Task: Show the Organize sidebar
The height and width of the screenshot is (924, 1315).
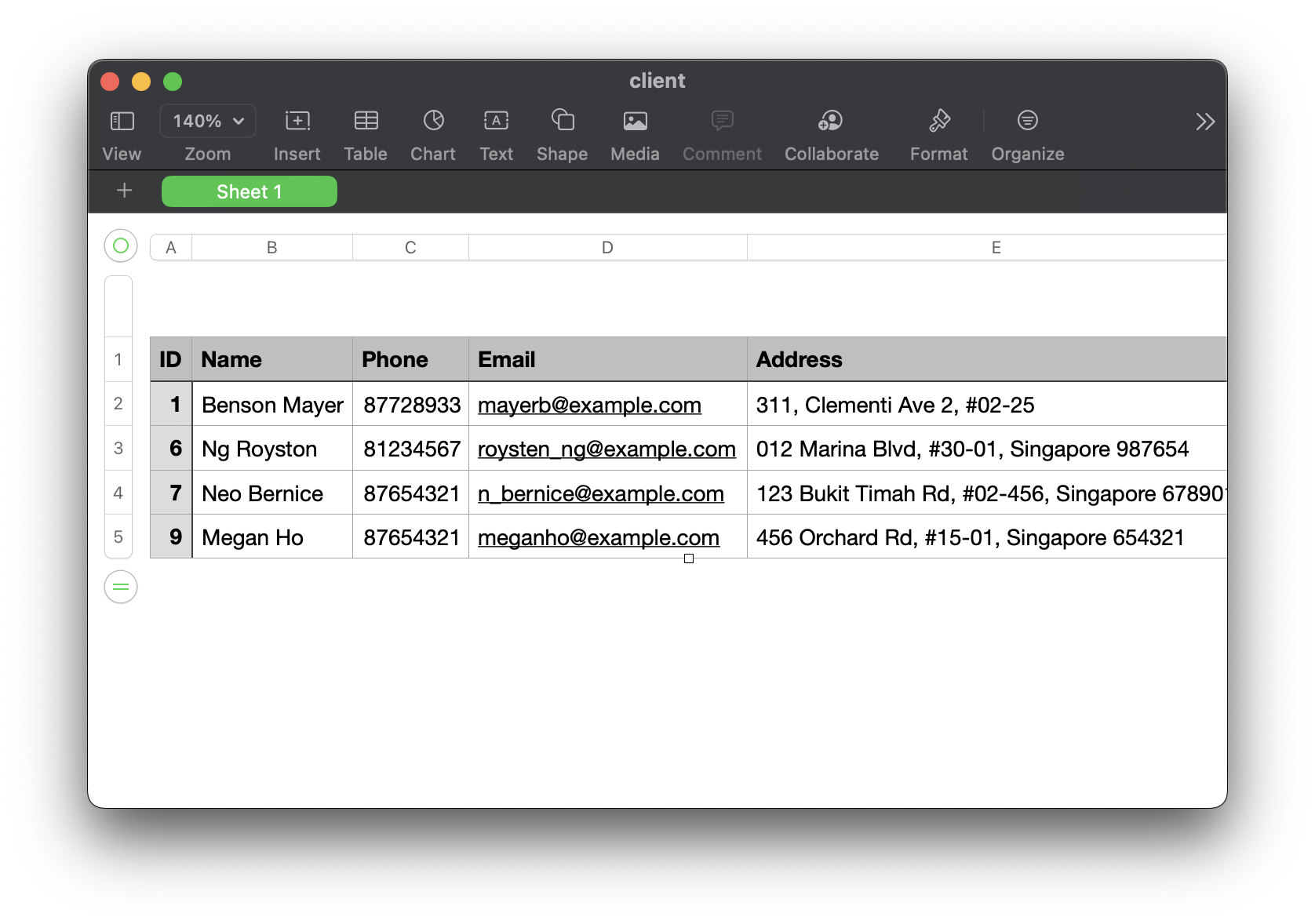Action: click(x=1027, y=121)
